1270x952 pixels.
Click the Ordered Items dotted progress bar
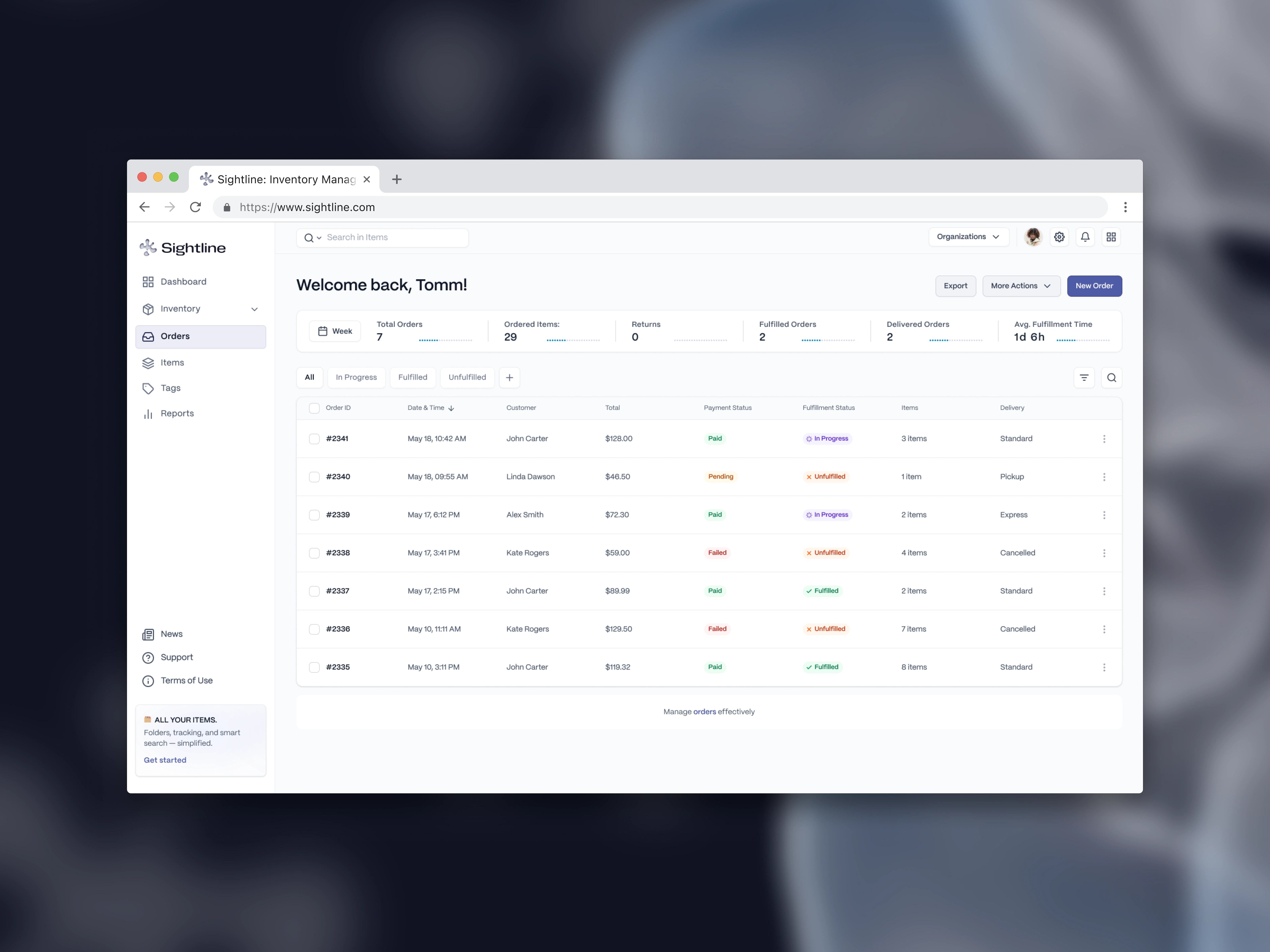(573, 340)
